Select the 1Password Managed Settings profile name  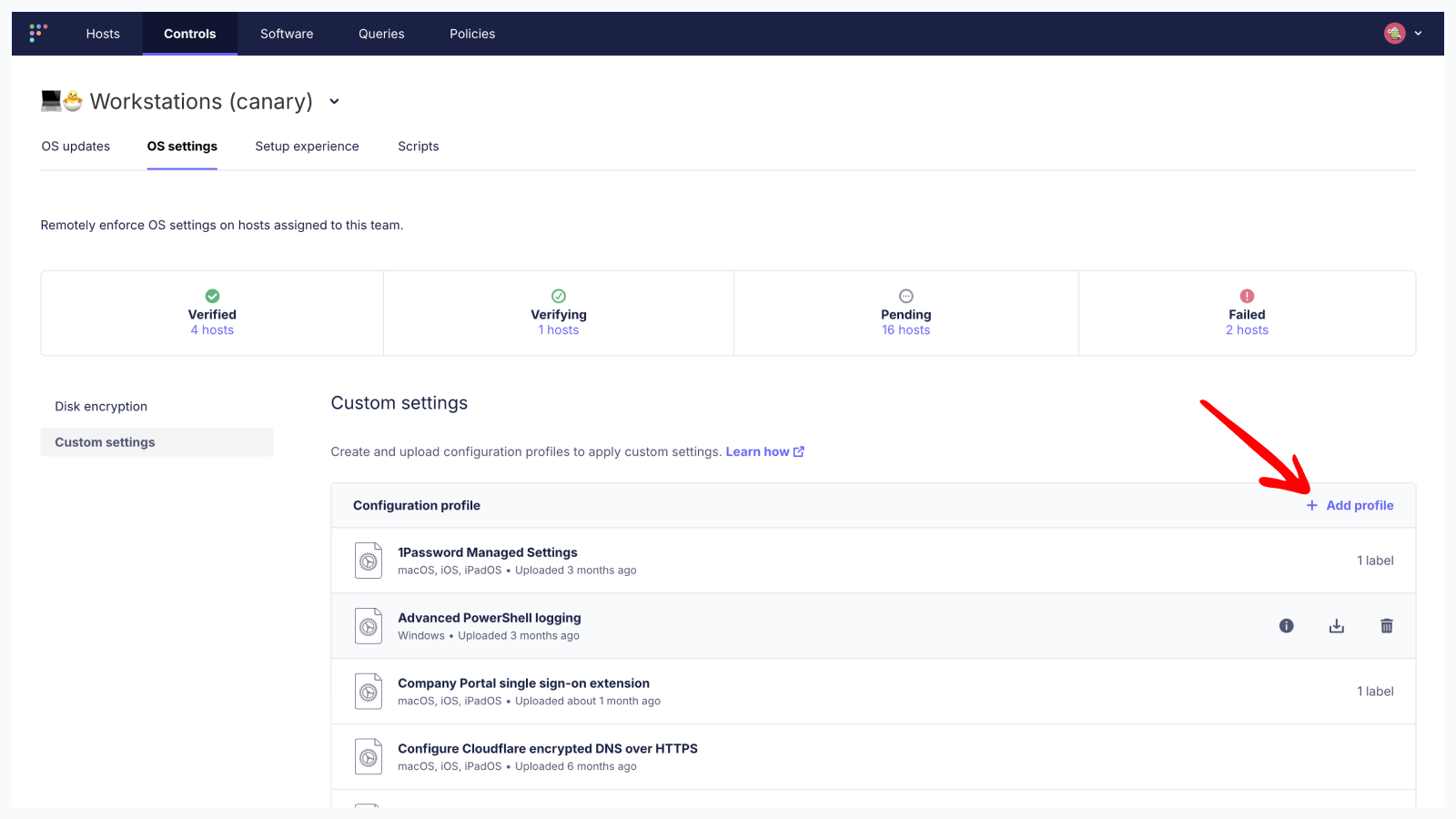[488, 552]
